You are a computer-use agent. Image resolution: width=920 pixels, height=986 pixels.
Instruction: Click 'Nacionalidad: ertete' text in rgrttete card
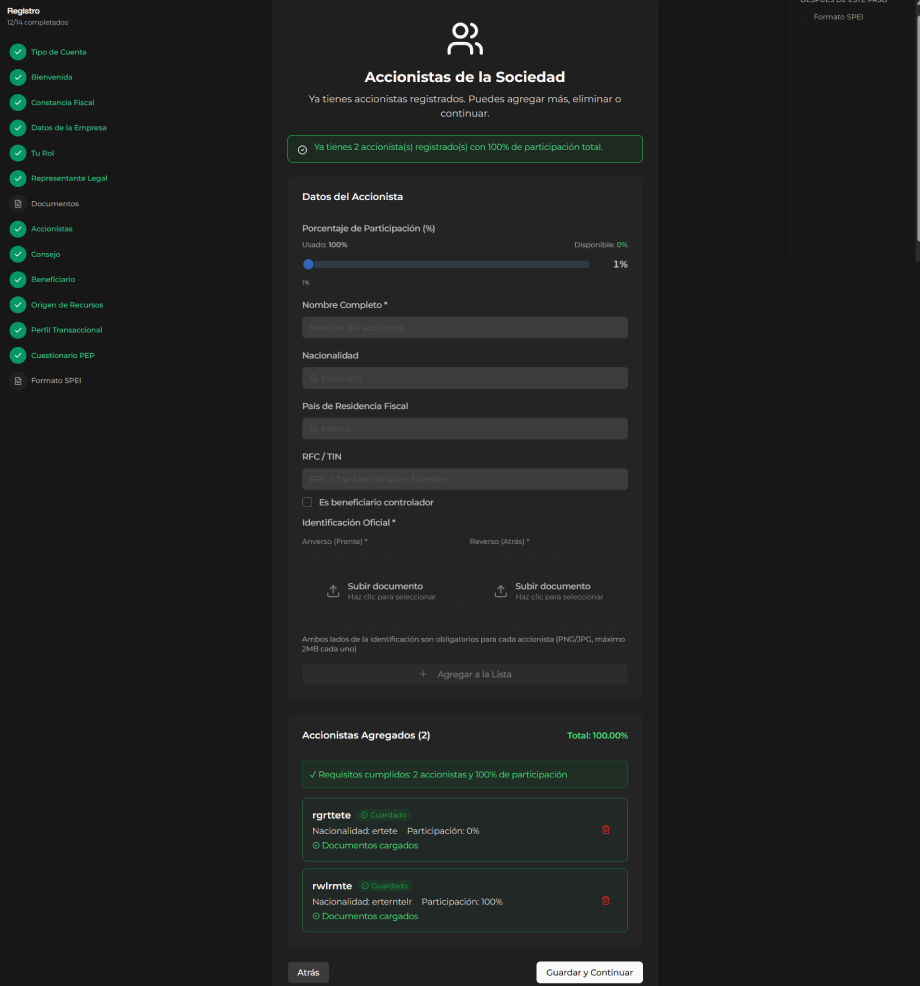coord(355,831)
